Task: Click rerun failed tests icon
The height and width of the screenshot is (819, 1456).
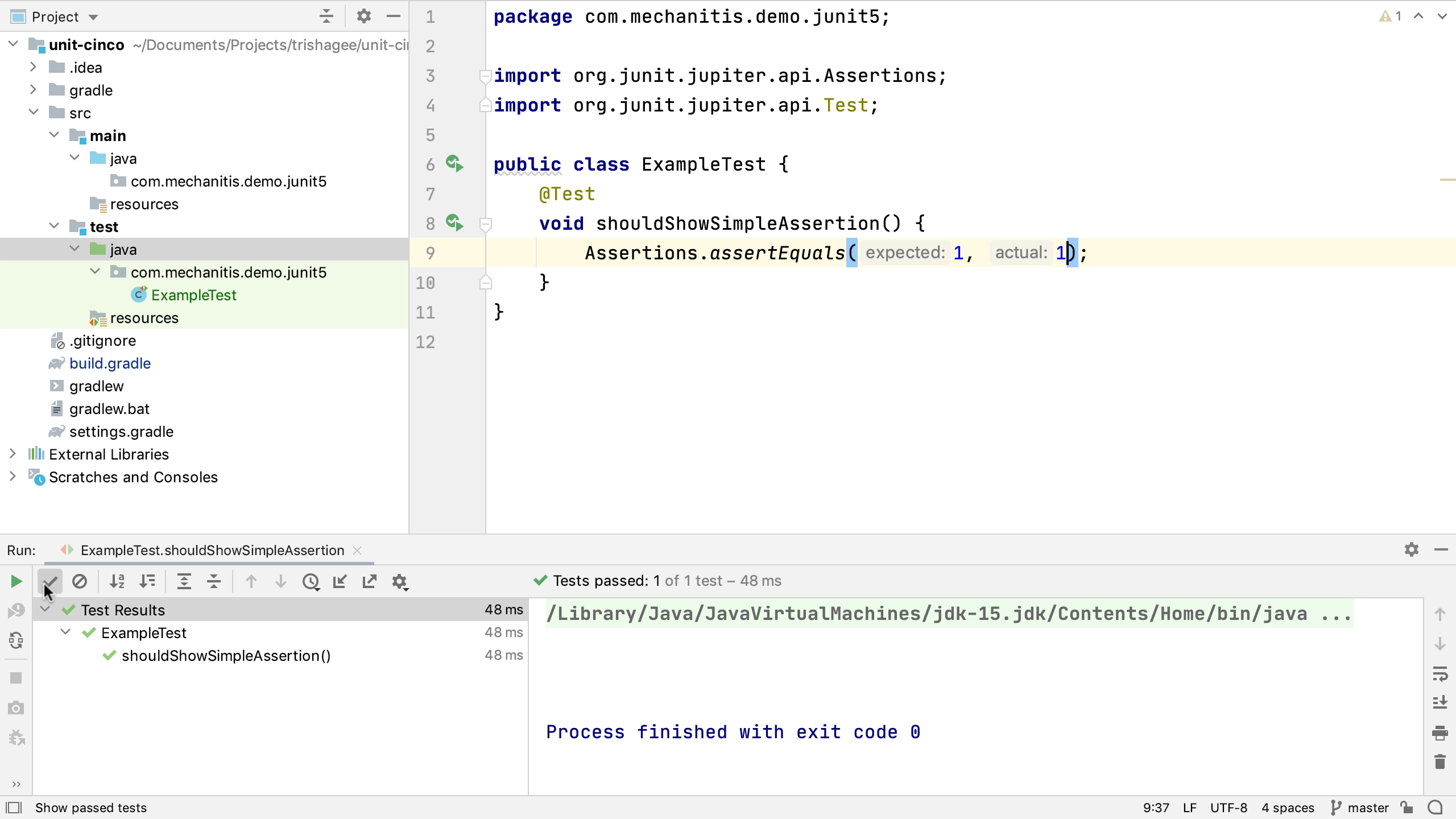Action: coord(16,610)
